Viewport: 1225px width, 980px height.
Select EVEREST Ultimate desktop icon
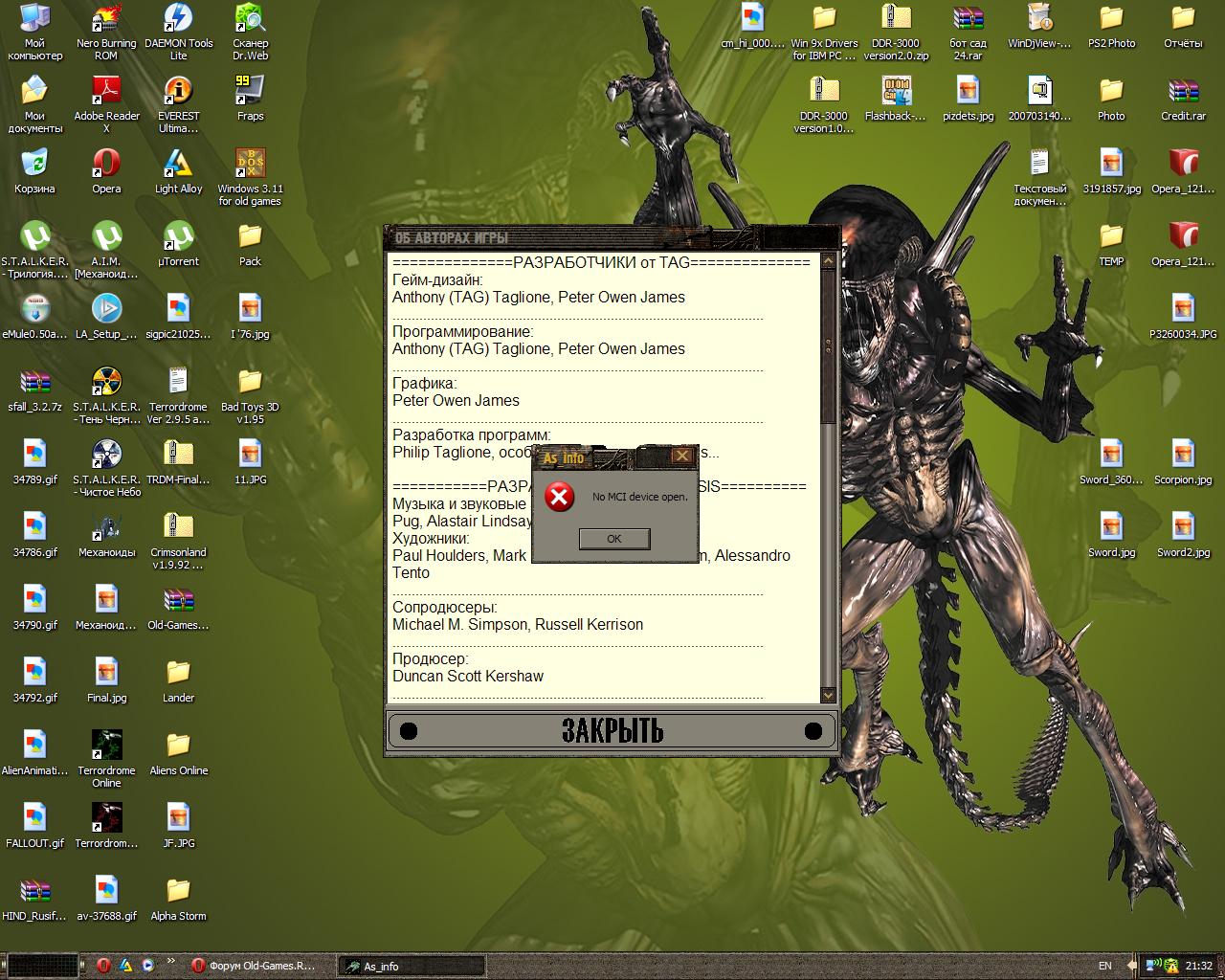click(x=178, y=104)
